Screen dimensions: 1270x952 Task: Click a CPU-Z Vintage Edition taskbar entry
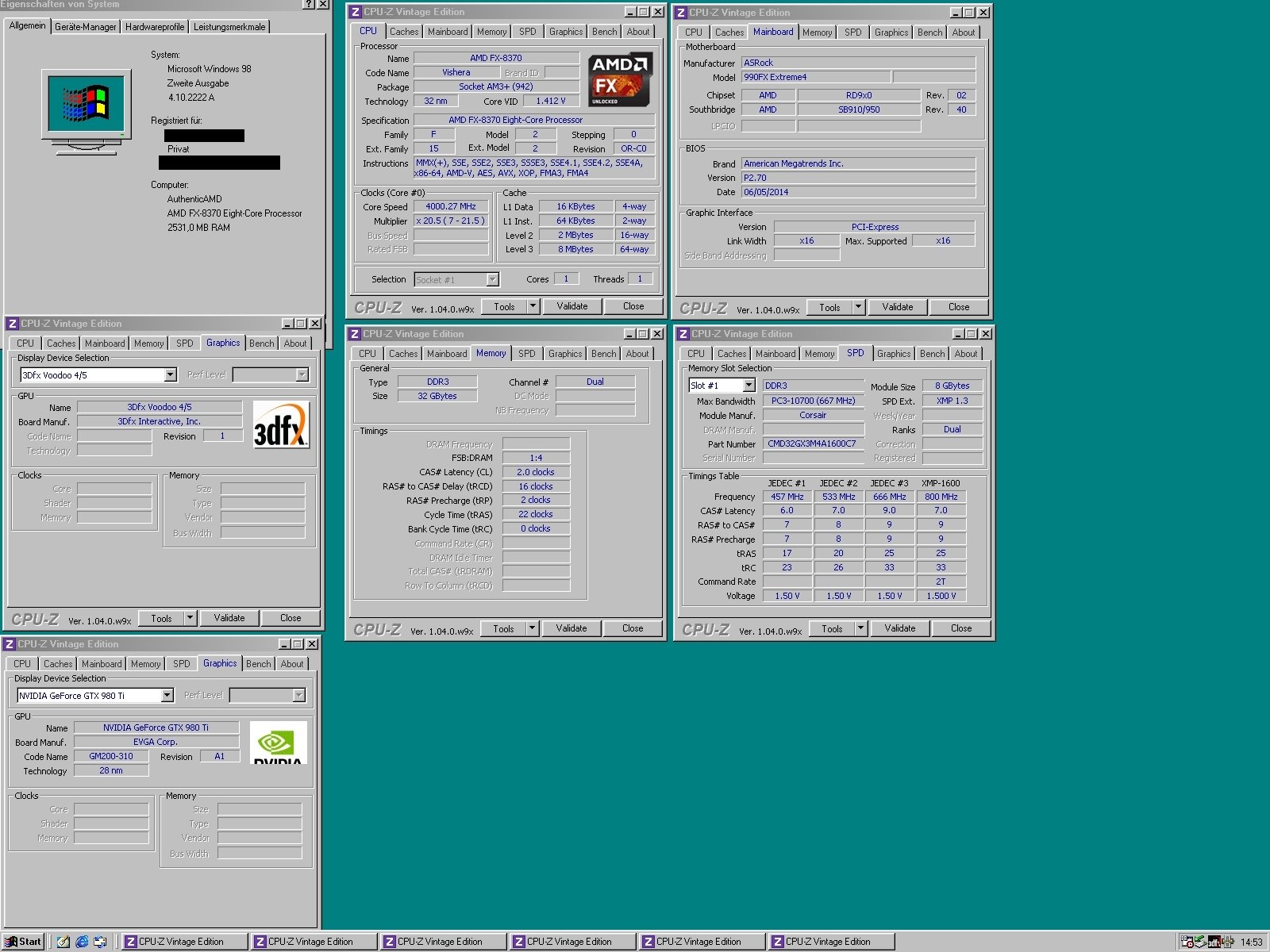[183, 942]
